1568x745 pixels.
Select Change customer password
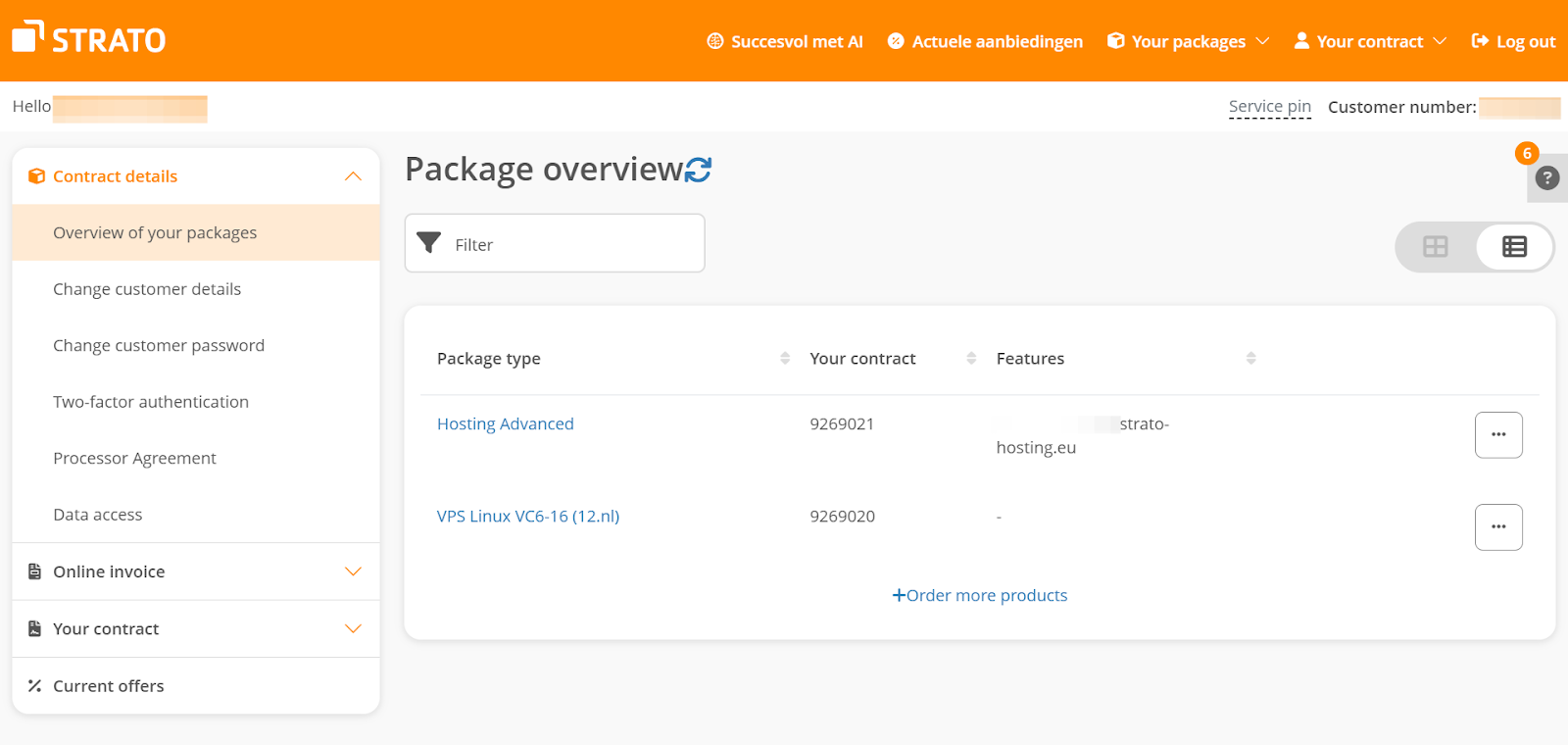(159, 346)
